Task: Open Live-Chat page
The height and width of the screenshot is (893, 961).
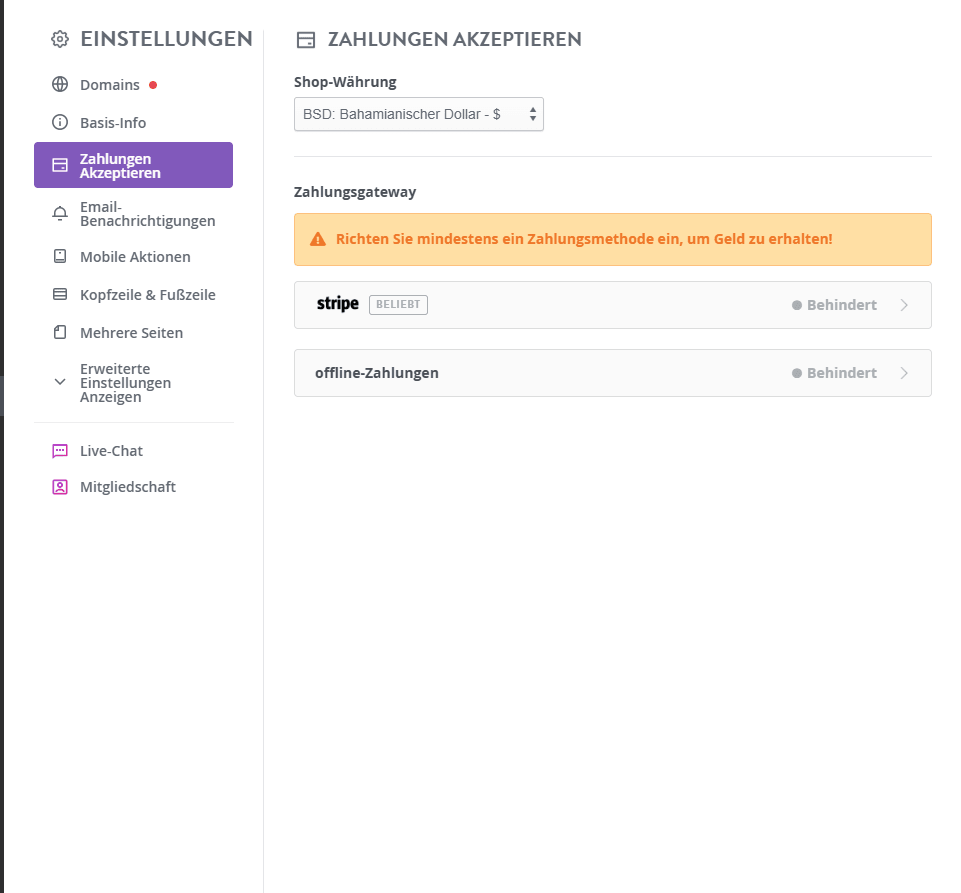Action: (x=134, y=451)
